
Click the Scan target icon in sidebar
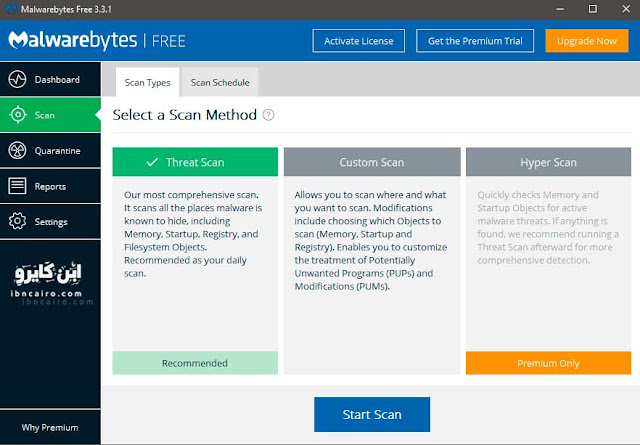(18, 115)
